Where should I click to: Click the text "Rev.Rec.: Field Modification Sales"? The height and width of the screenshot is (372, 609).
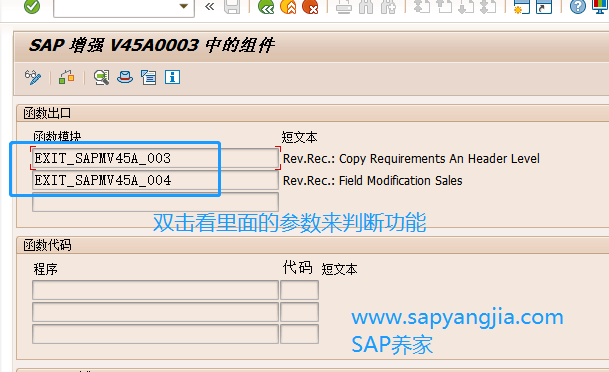tap(373, 181)
